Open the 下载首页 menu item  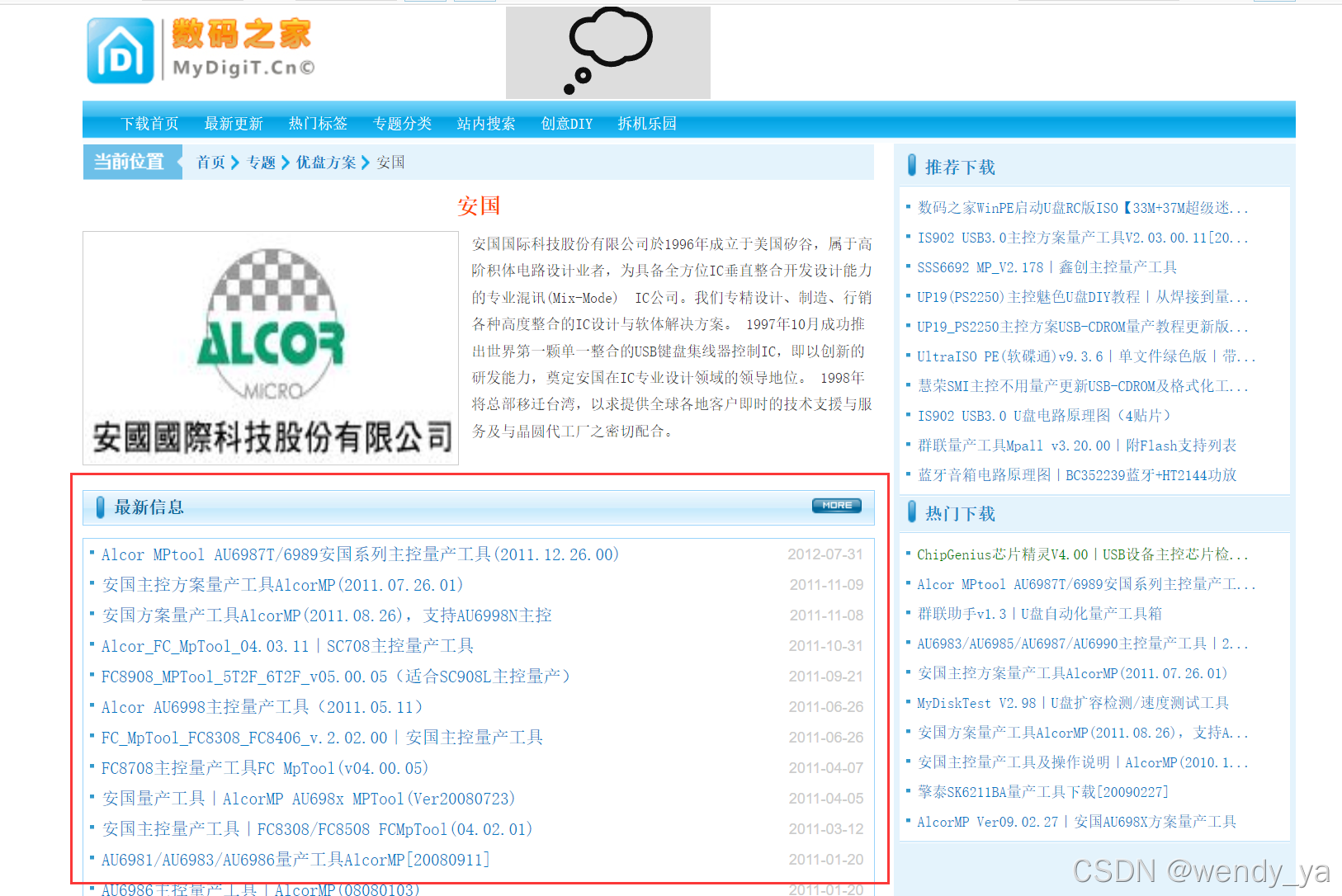click(149, 124)
